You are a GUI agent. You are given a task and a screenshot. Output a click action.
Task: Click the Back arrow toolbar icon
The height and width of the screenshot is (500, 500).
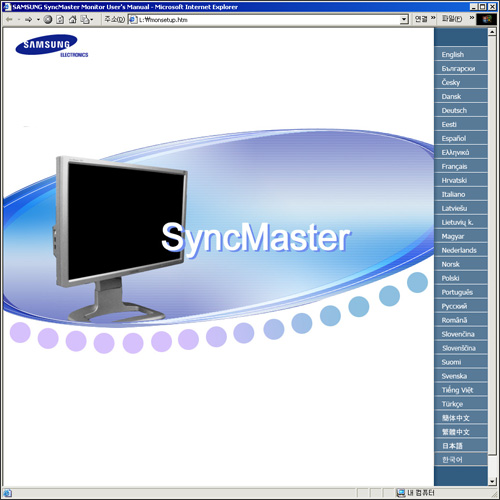[9, 20]
